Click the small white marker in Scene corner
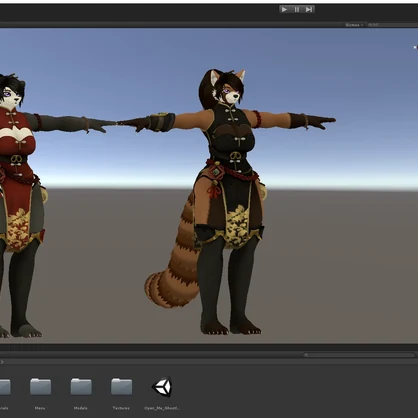This screenshot has width=418, height=418. click(415, 47)
